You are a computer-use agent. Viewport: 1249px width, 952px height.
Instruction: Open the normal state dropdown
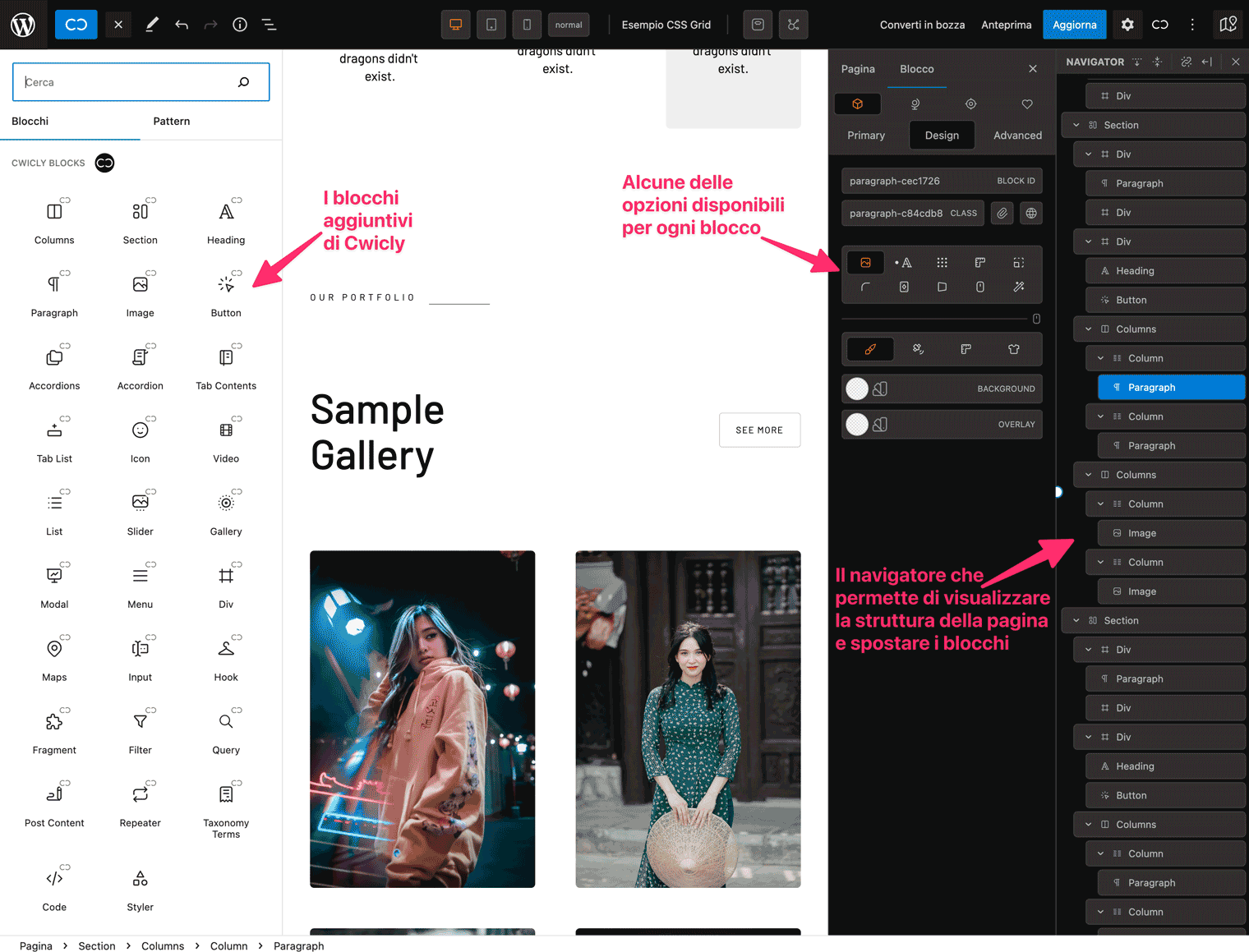pos(569,25)
